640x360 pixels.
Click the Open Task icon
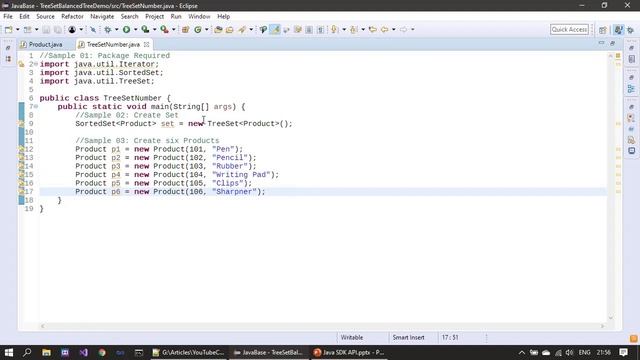coord(230,29)
